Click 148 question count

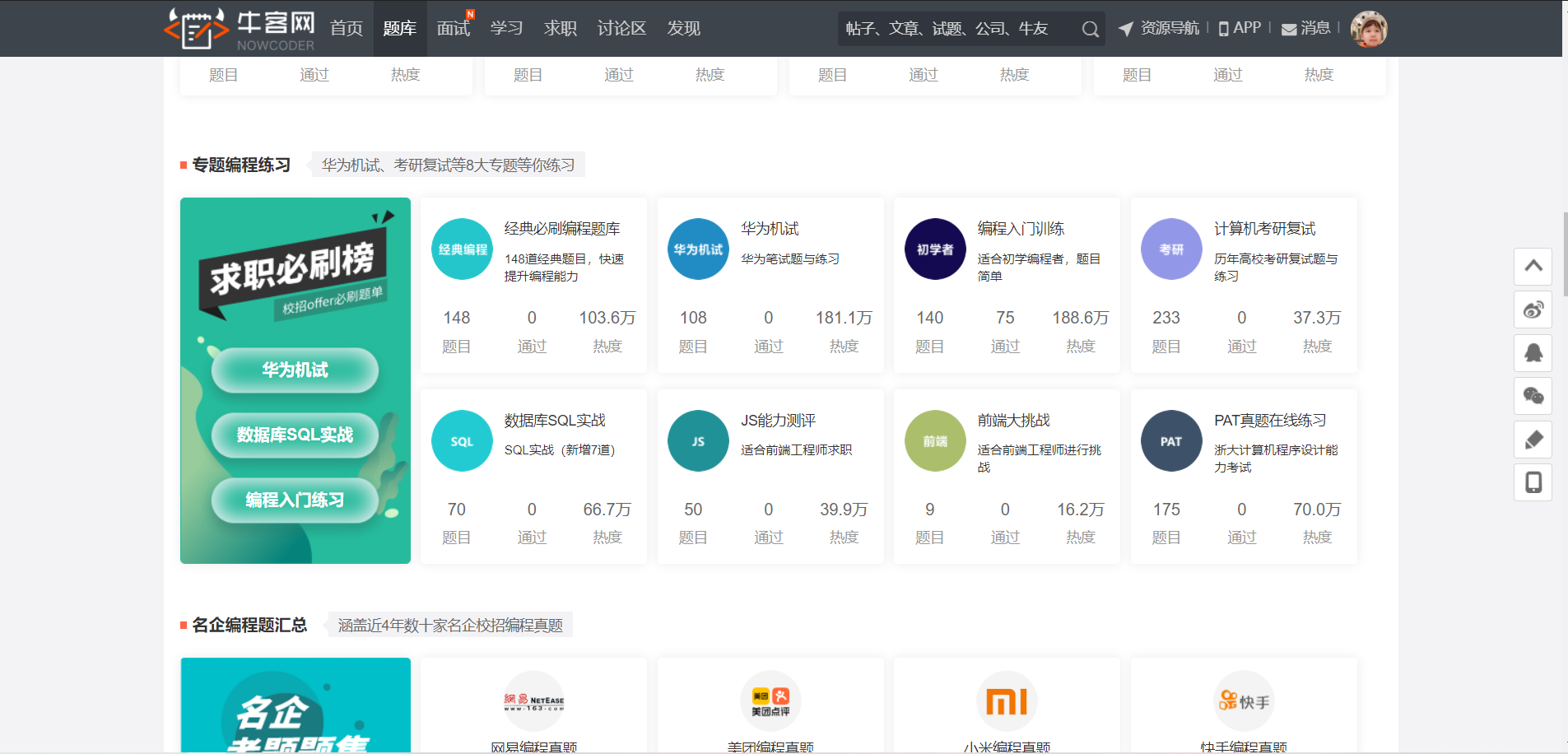click(x=457, y=318)
